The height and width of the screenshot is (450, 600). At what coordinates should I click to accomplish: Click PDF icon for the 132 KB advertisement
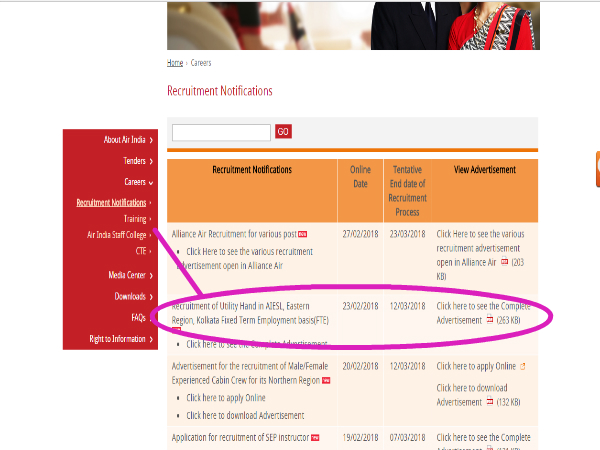(490, 401)
